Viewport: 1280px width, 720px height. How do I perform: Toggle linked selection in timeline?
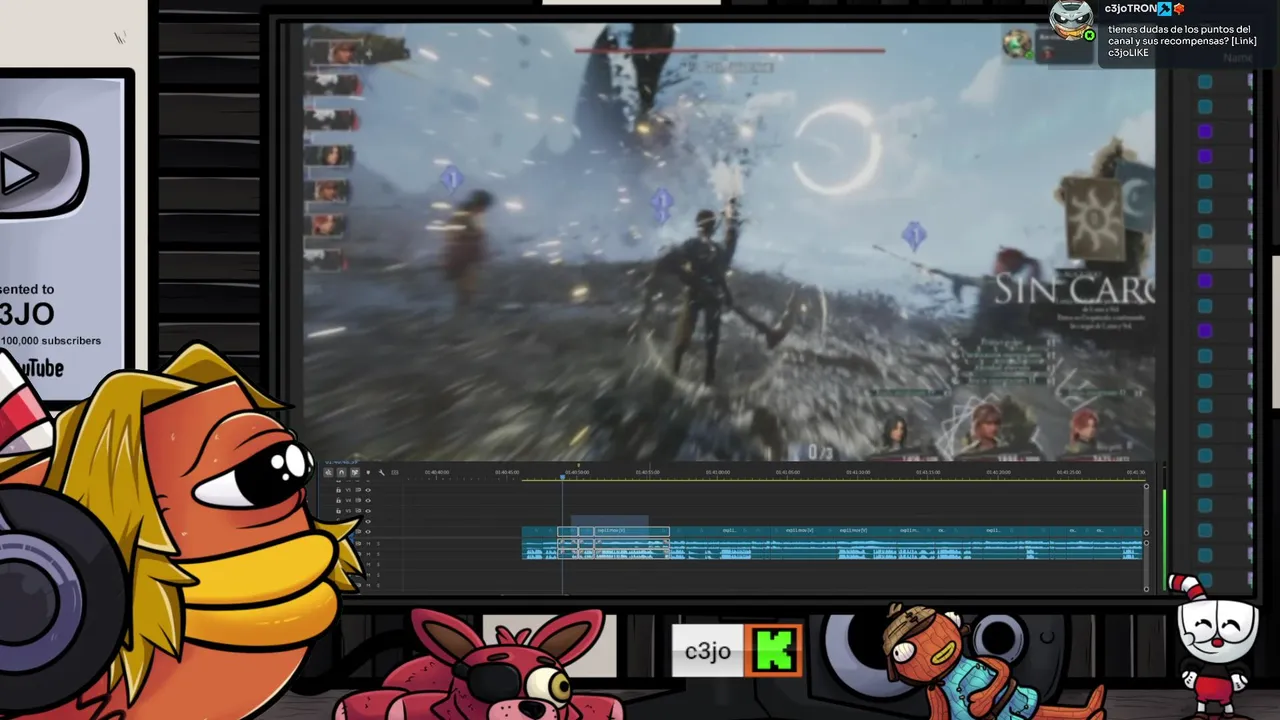pyautogui.click(x=355, y=472)
